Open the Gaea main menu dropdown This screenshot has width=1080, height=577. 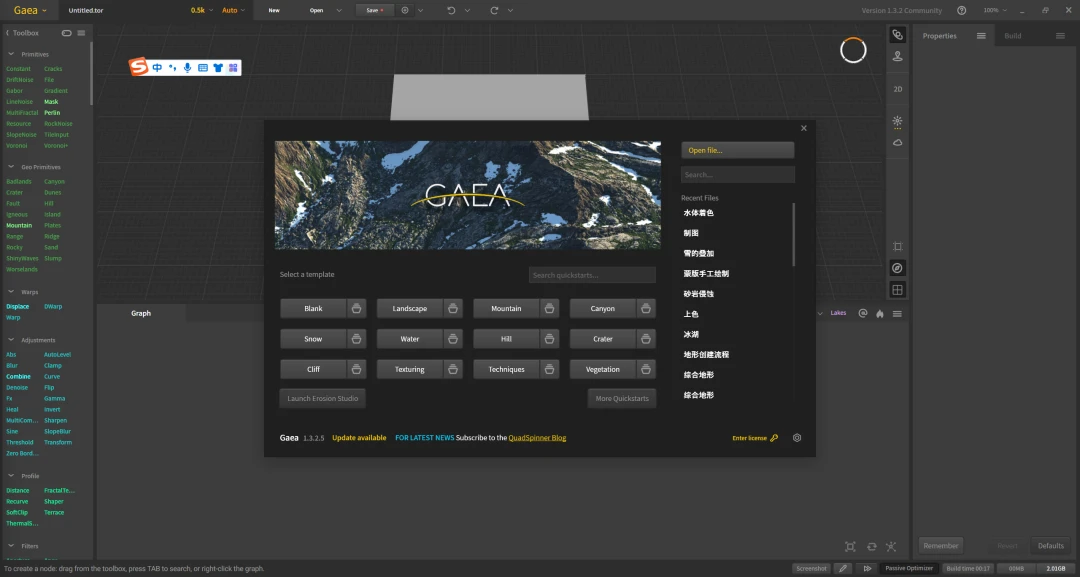point(30,10)
